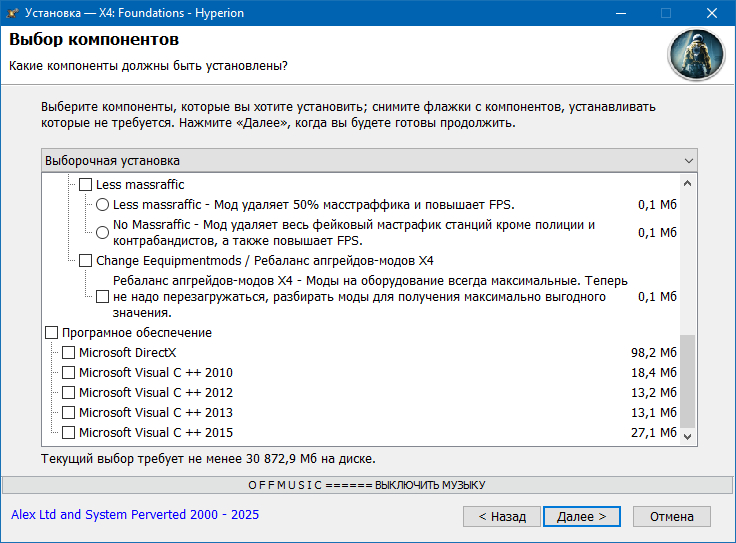Enable Microsoft DirectX installation checkbox
This screenshot has width=736, height=543.
click(x=69, y=352)
